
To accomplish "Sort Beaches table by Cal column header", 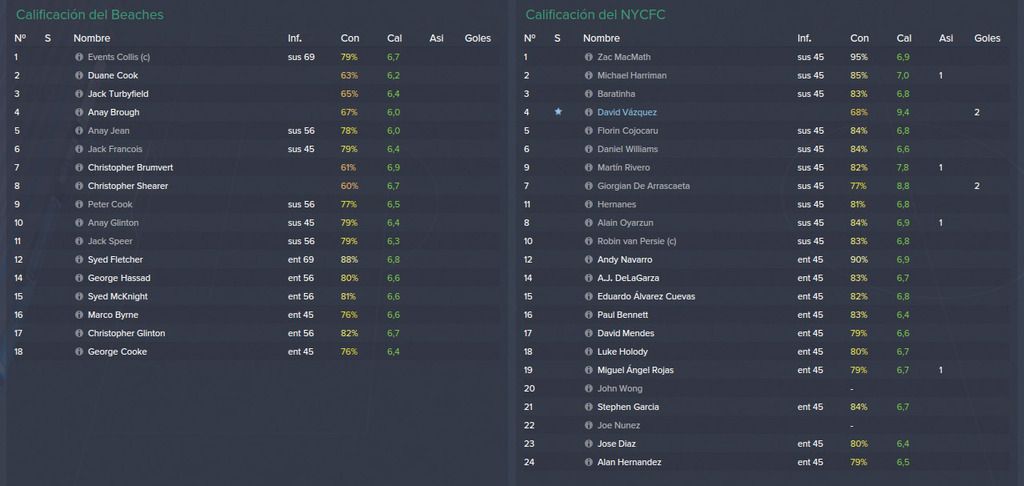I will click(394, 39).
